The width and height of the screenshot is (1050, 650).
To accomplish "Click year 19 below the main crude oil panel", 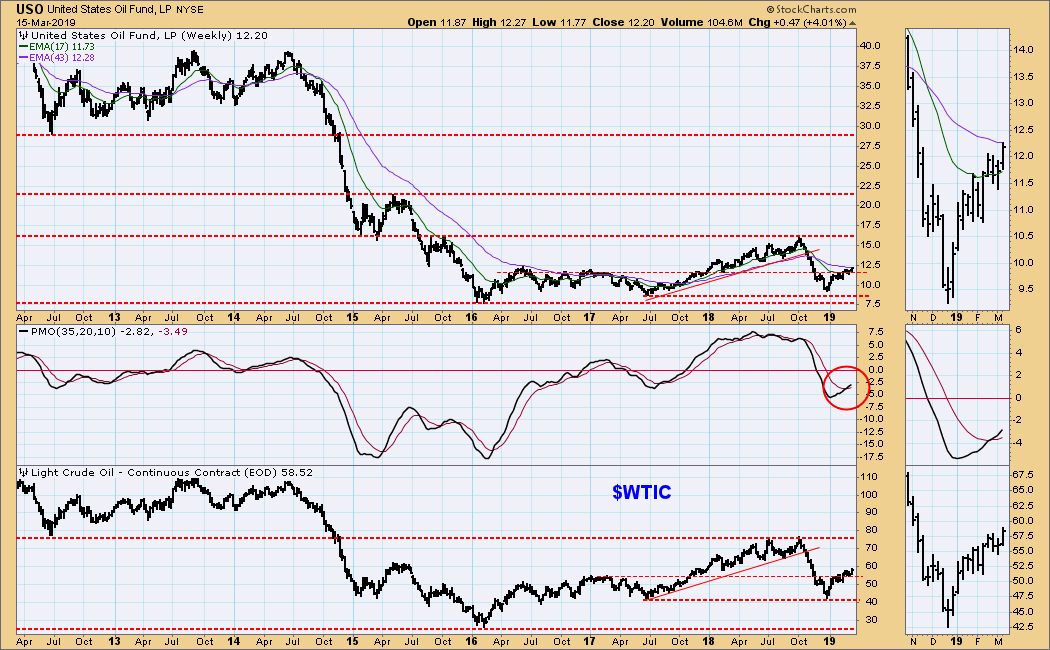I will 829,641.
